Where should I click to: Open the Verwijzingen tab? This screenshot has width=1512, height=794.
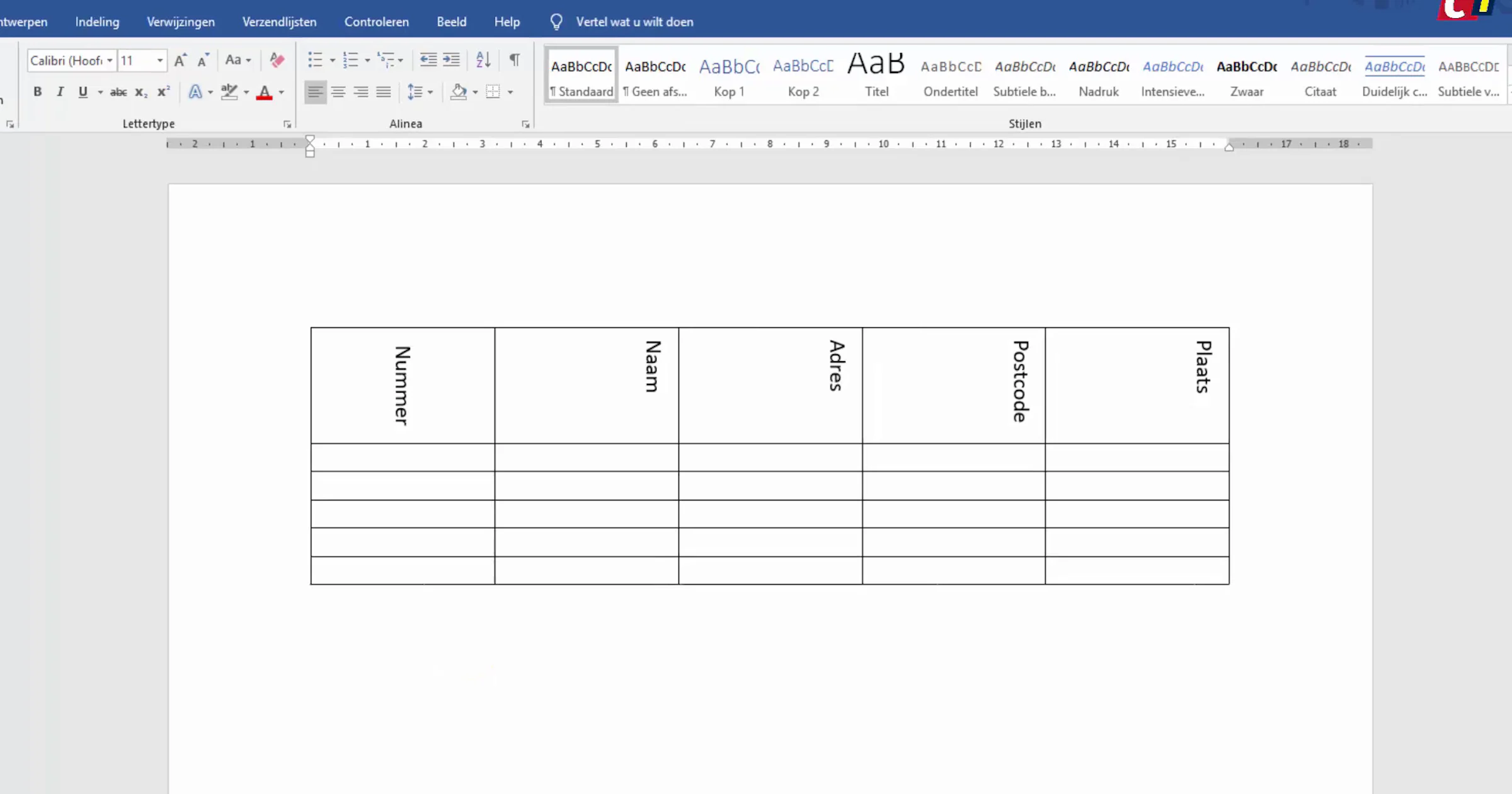coord(181,21)
